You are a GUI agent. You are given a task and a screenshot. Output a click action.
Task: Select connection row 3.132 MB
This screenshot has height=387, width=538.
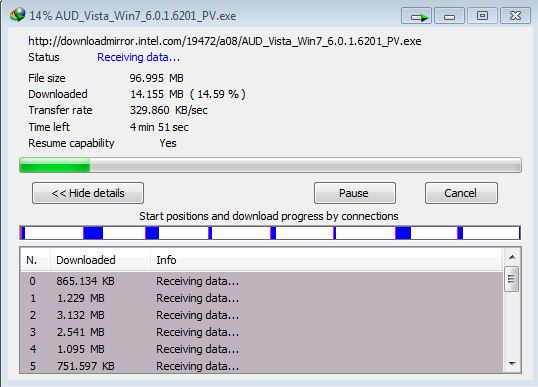tap(261, 315)
